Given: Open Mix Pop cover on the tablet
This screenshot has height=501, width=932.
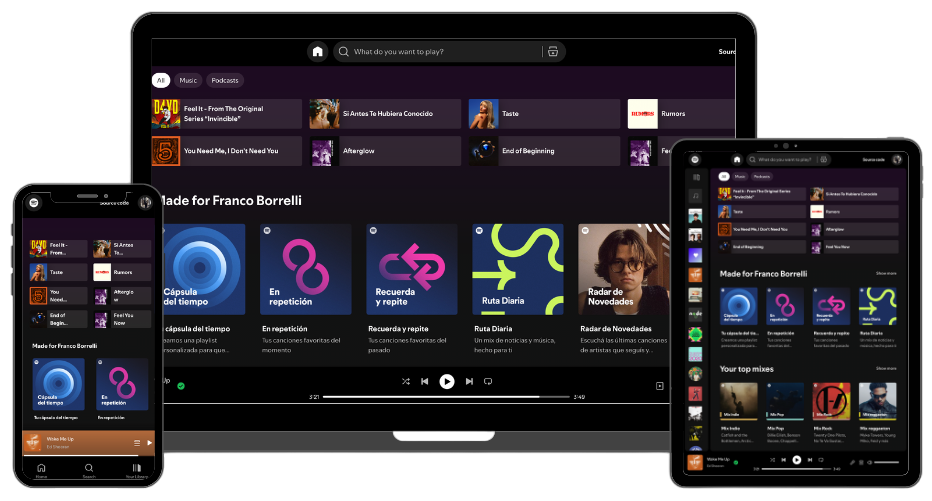Looking at the screenshot, I should point(785,401).
